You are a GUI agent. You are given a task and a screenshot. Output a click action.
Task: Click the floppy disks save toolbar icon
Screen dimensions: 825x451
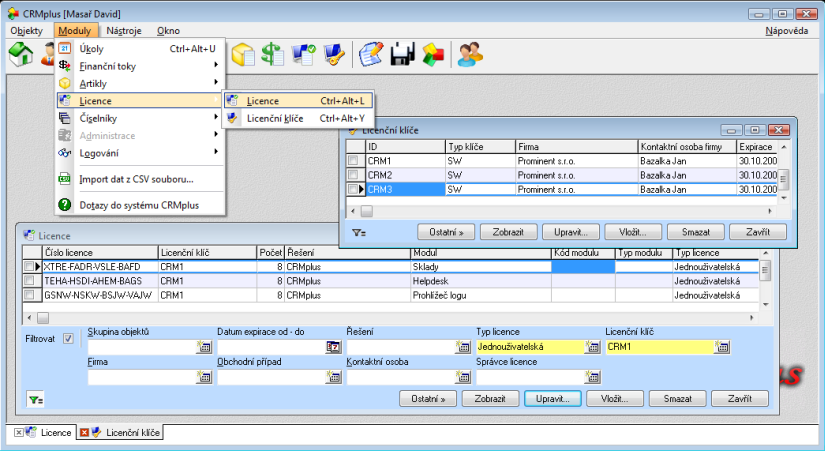pos(403,54)
